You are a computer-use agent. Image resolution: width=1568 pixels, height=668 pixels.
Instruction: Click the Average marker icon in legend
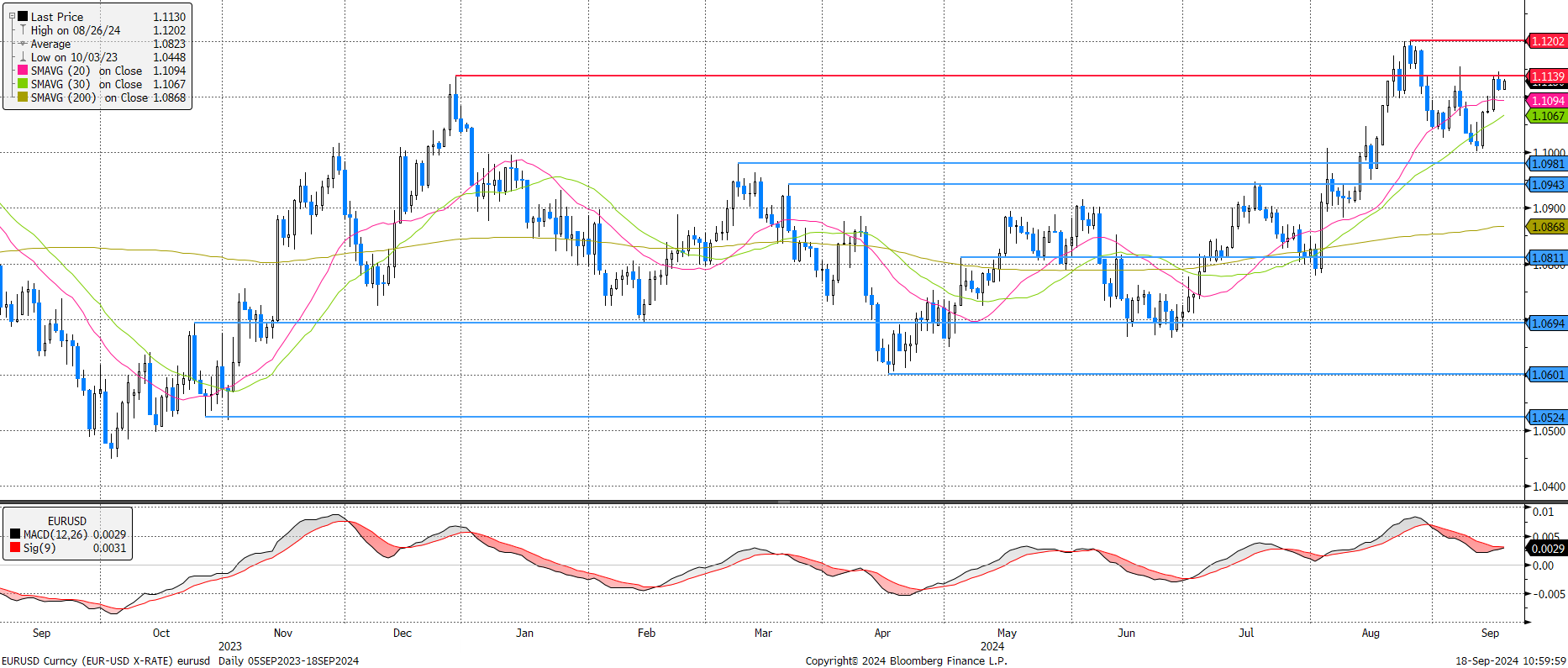(24, 44)
